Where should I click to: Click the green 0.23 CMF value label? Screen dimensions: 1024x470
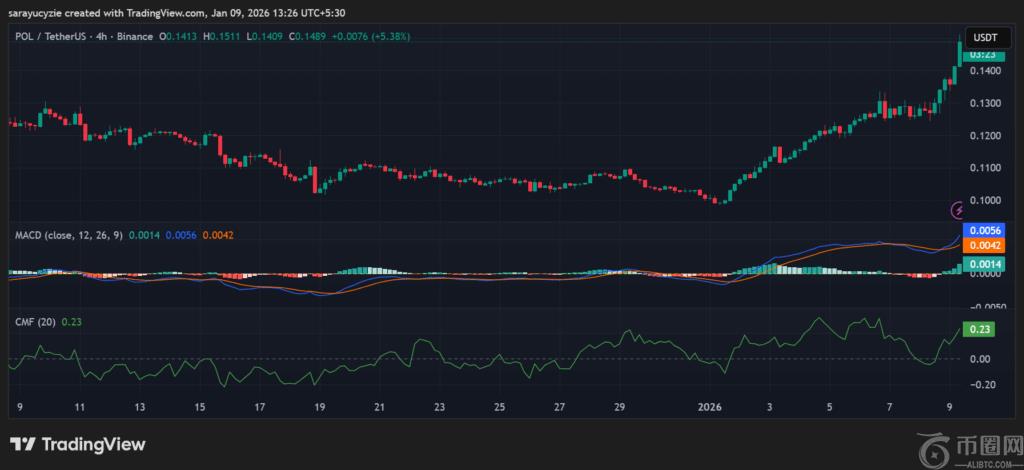(981, 329)
